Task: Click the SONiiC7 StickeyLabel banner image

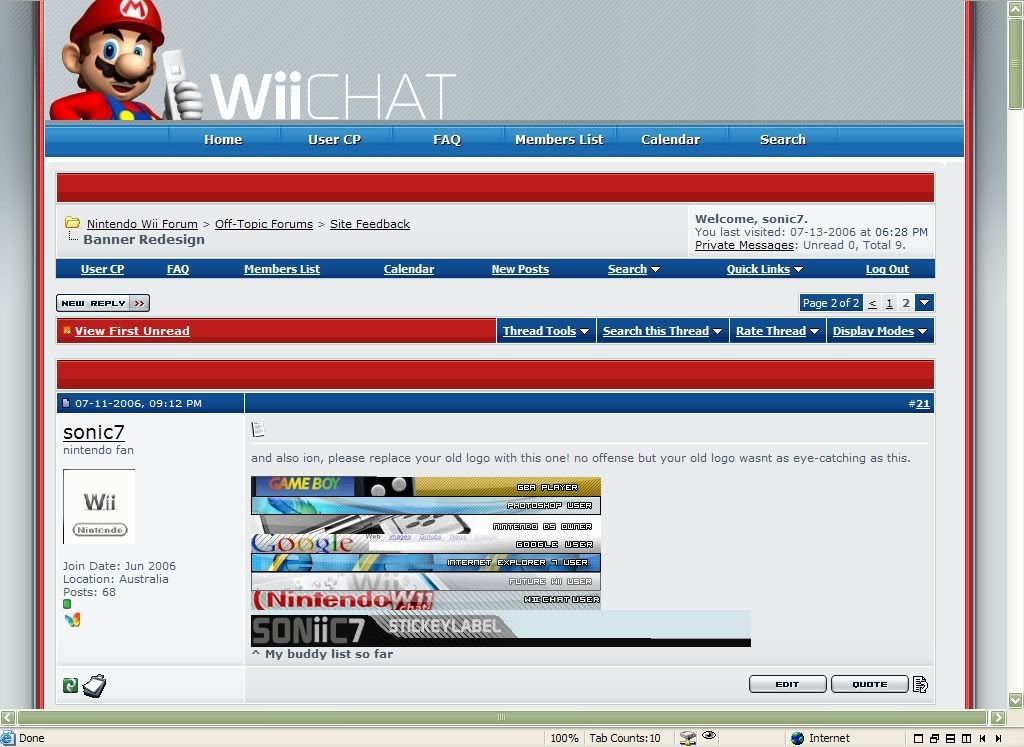Action: point(501,629)
